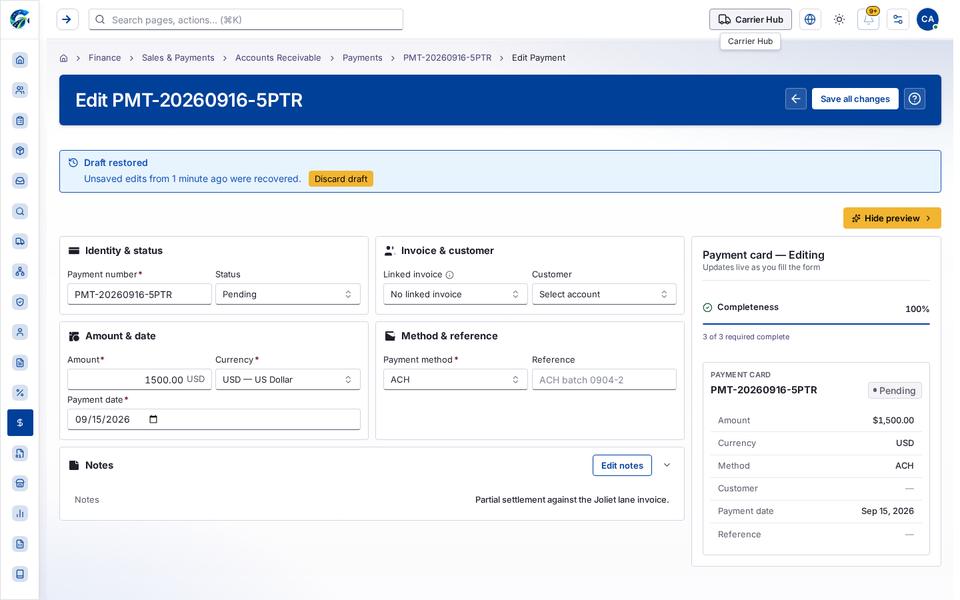Image resolution: width=960 pixels, height=600 pixels.
Task: Expand the sidebar with arrow button
Action: 67,20
